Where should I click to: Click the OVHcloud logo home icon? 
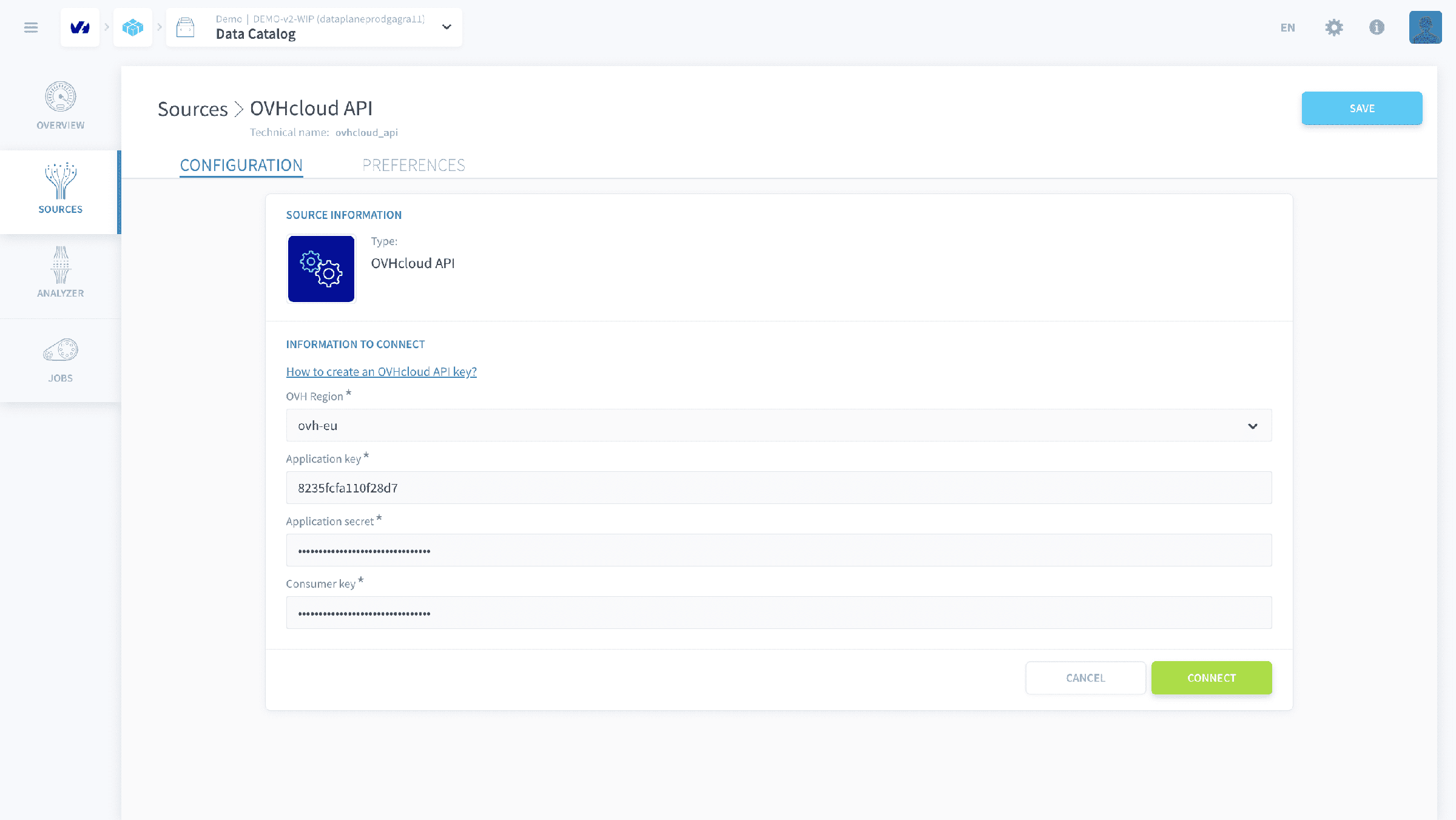coord(80,27)
